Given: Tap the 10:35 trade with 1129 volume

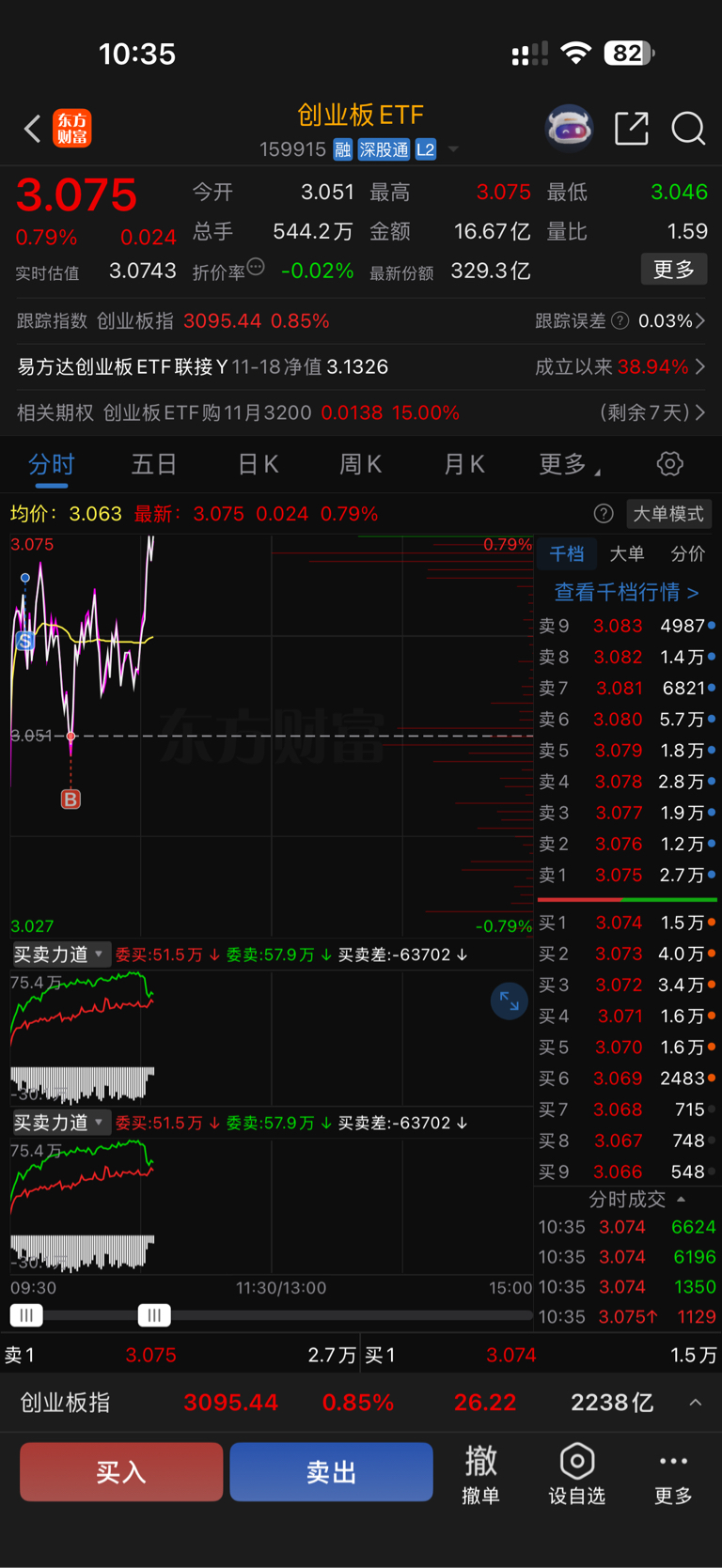Looking at the screenshot, I should coord(627,1316).
